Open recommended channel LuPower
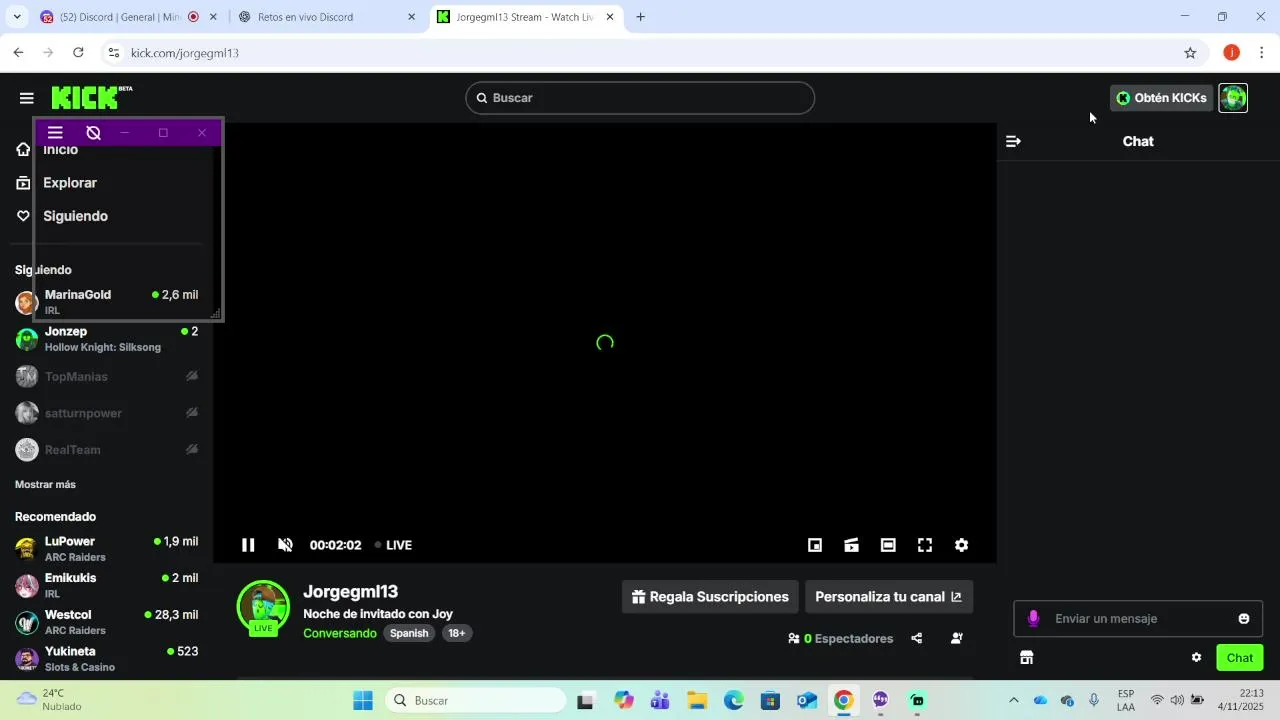Image resolution: width=1280 pixels, height=720 pixels. (x=106, y=549)
